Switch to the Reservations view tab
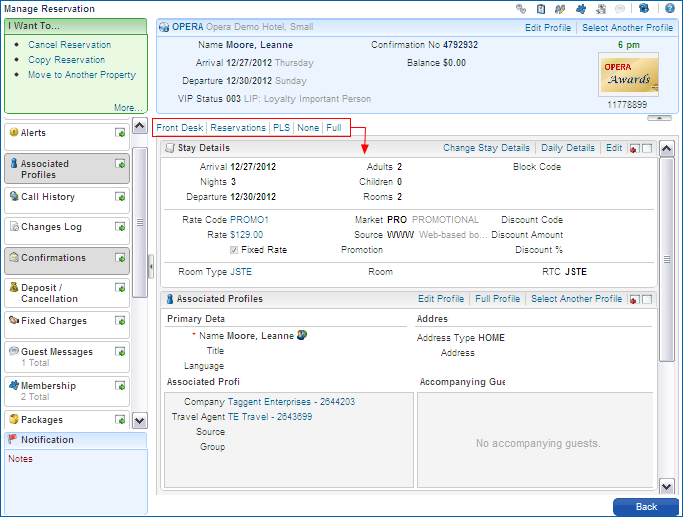The image size is (683, 517). (x=238, y=128)
